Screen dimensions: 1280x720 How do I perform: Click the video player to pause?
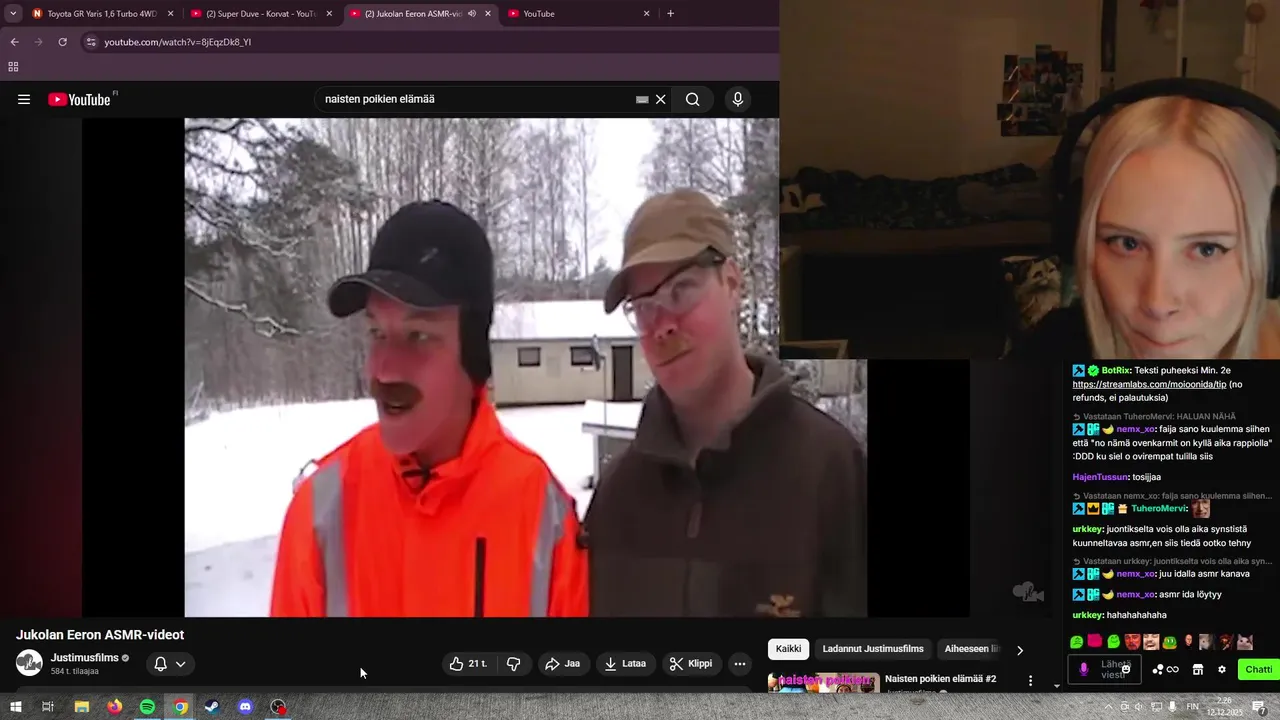pyautogui.click(x=525, y=367)
